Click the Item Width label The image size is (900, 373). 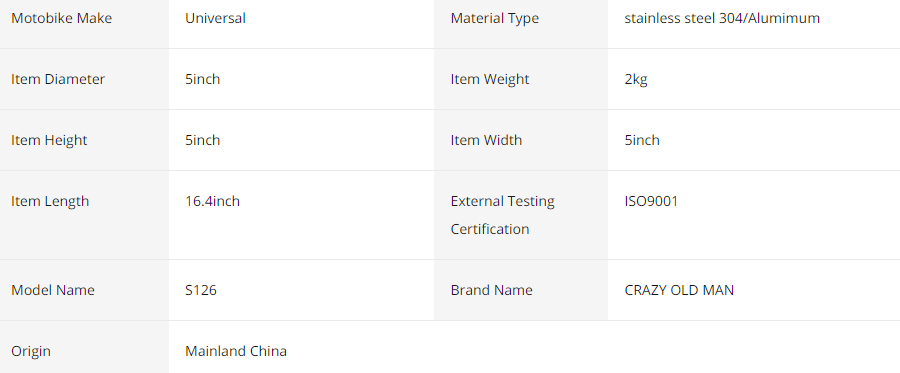(486, 140)
